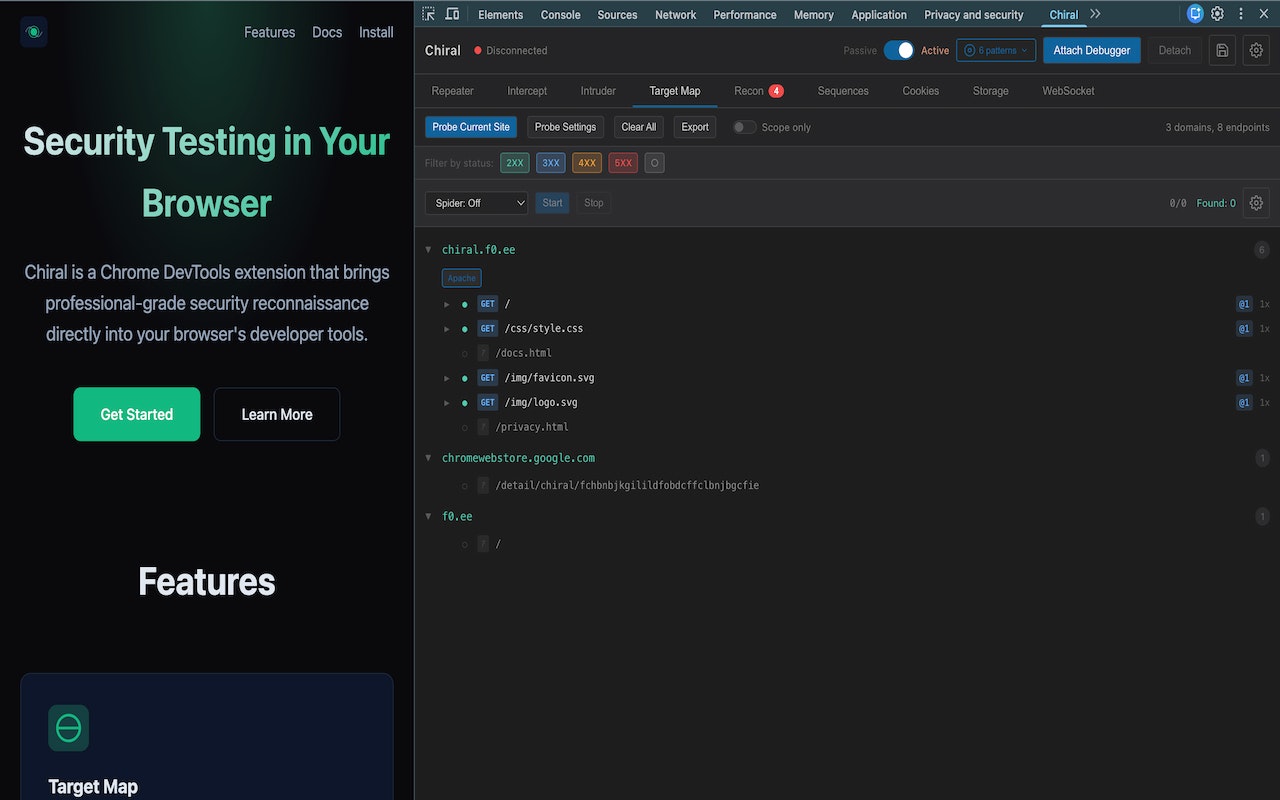Image resolution: width=1280 pixels, height=800 pixels.
Task: Toggle the 4XX status filter
Action: point(587,163)
